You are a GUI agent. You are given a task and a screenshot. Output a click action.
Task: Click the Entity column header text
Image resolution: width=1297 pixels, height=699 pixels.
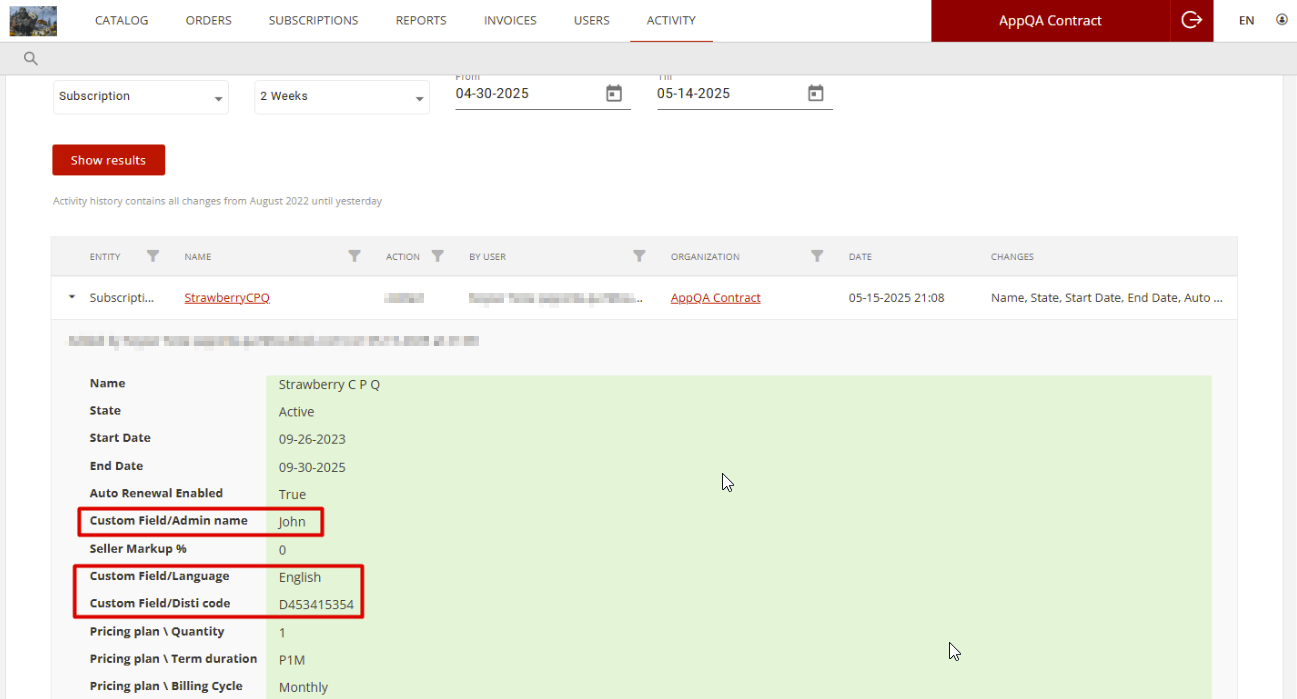click(105, 257)
